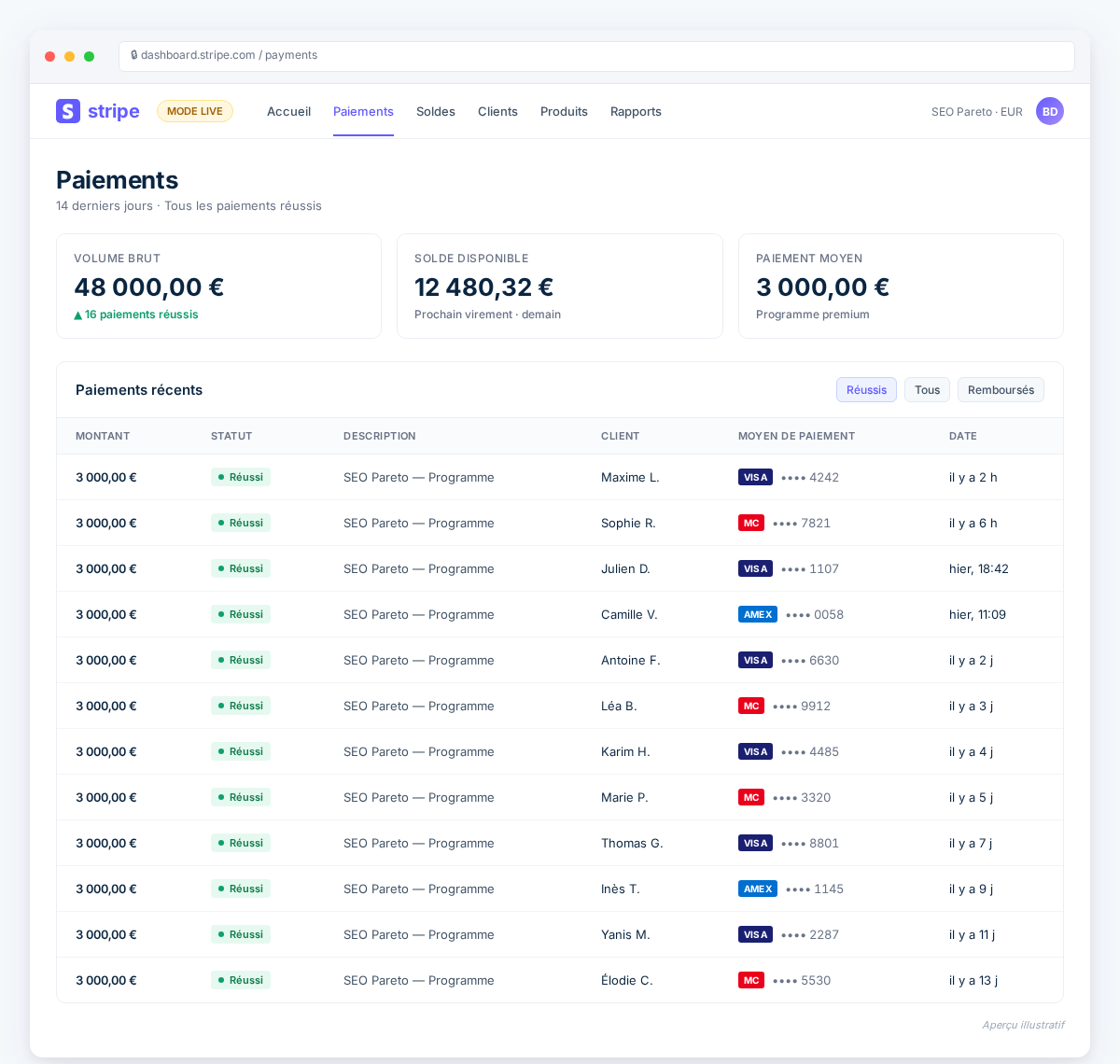Select client Yanis M.
Viewport: 1120px width, 1064px height.
(625, 934)
